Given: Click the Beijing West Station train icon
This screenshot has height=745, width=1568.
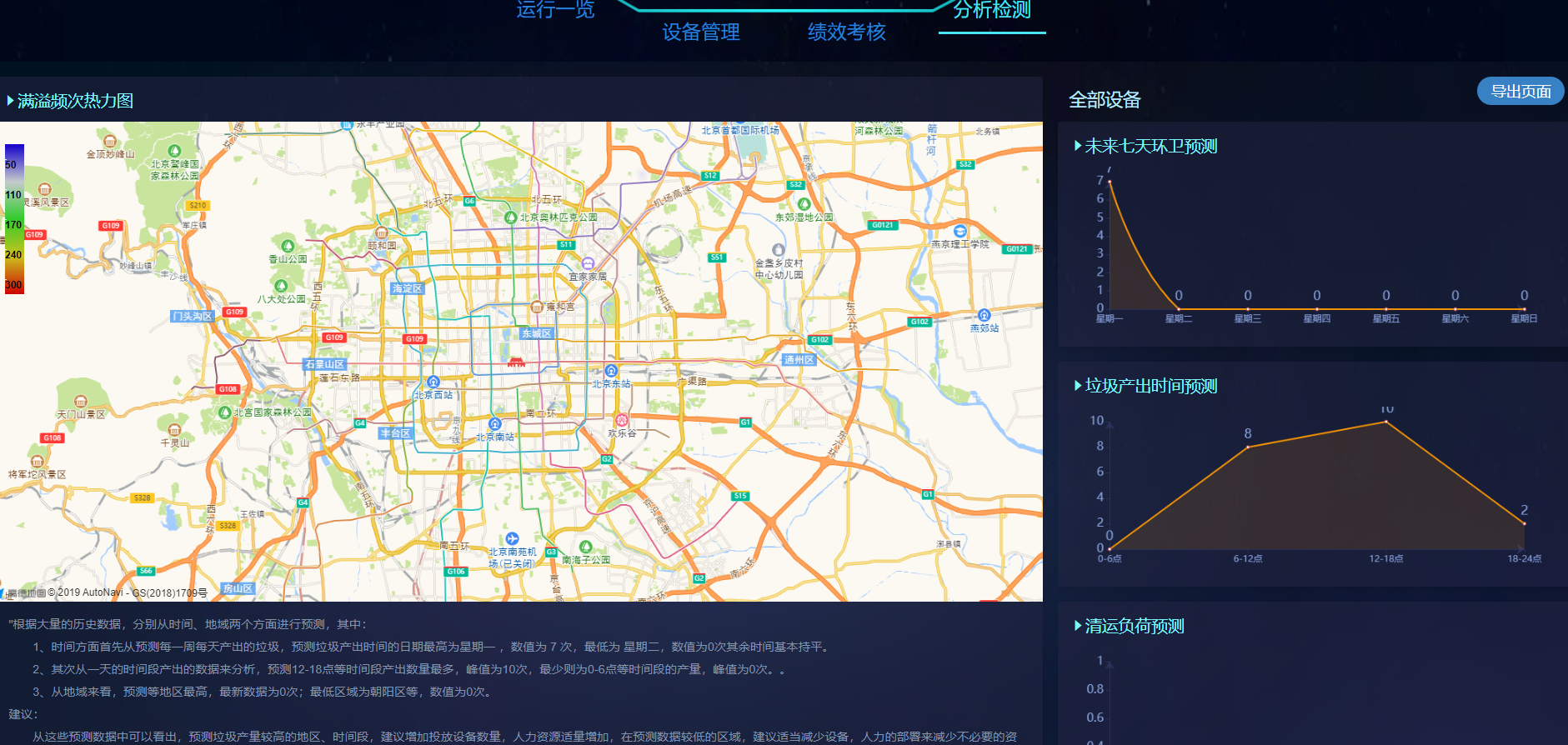Looking at the screenshot, I should coord(433,382).
